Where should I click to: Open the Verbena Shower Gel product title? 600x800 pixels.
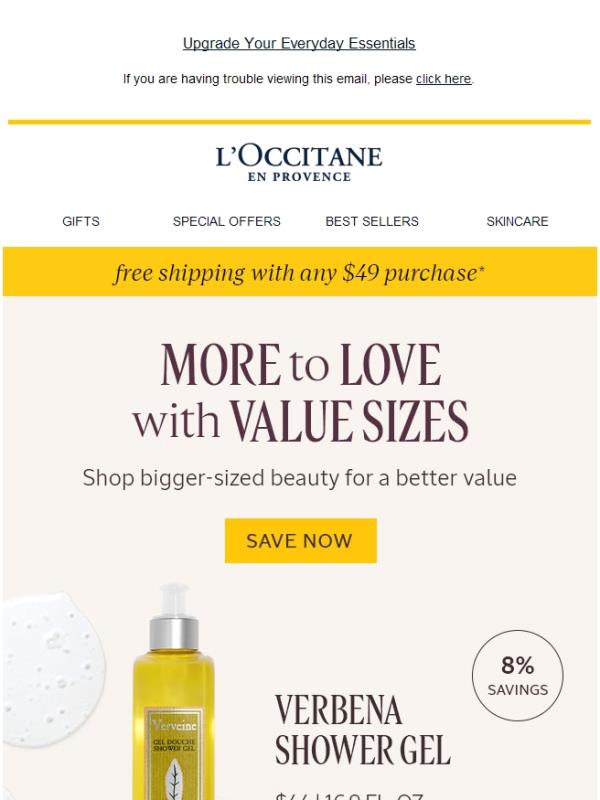(x=363, y=731)
